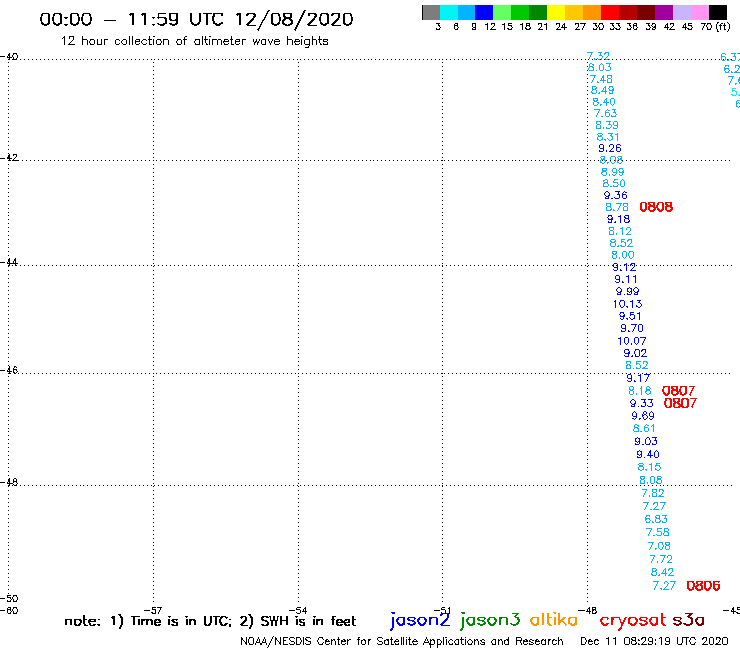Screen dimensions: 740x650
Task: Click the black swatch at the scale end
Action: [718, 12]
